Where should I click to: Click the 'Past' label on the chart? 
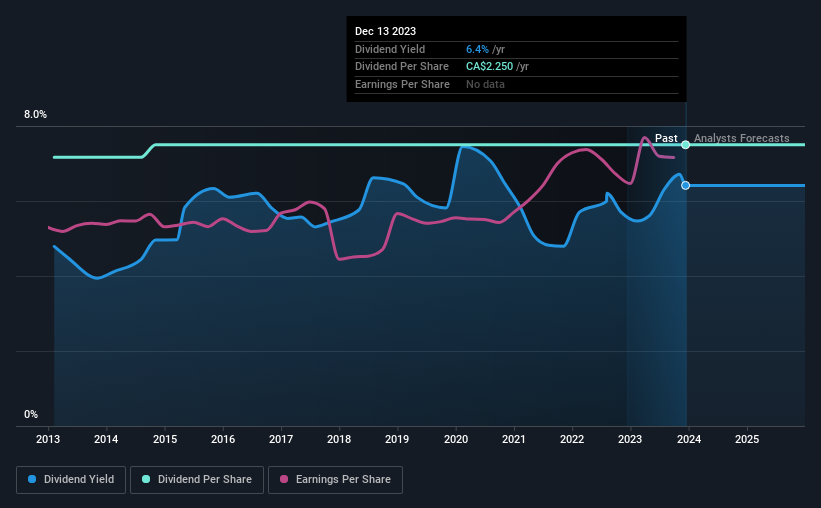pos(666,138)
